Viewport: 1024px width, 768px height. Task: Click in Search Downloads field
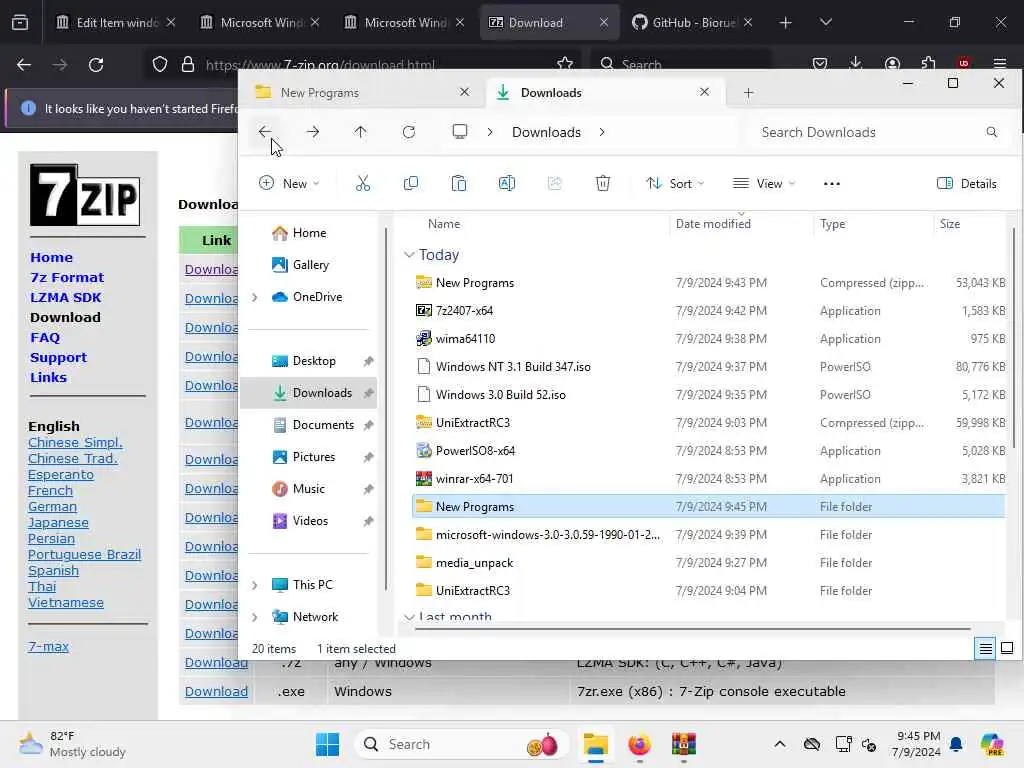(875, 133)
